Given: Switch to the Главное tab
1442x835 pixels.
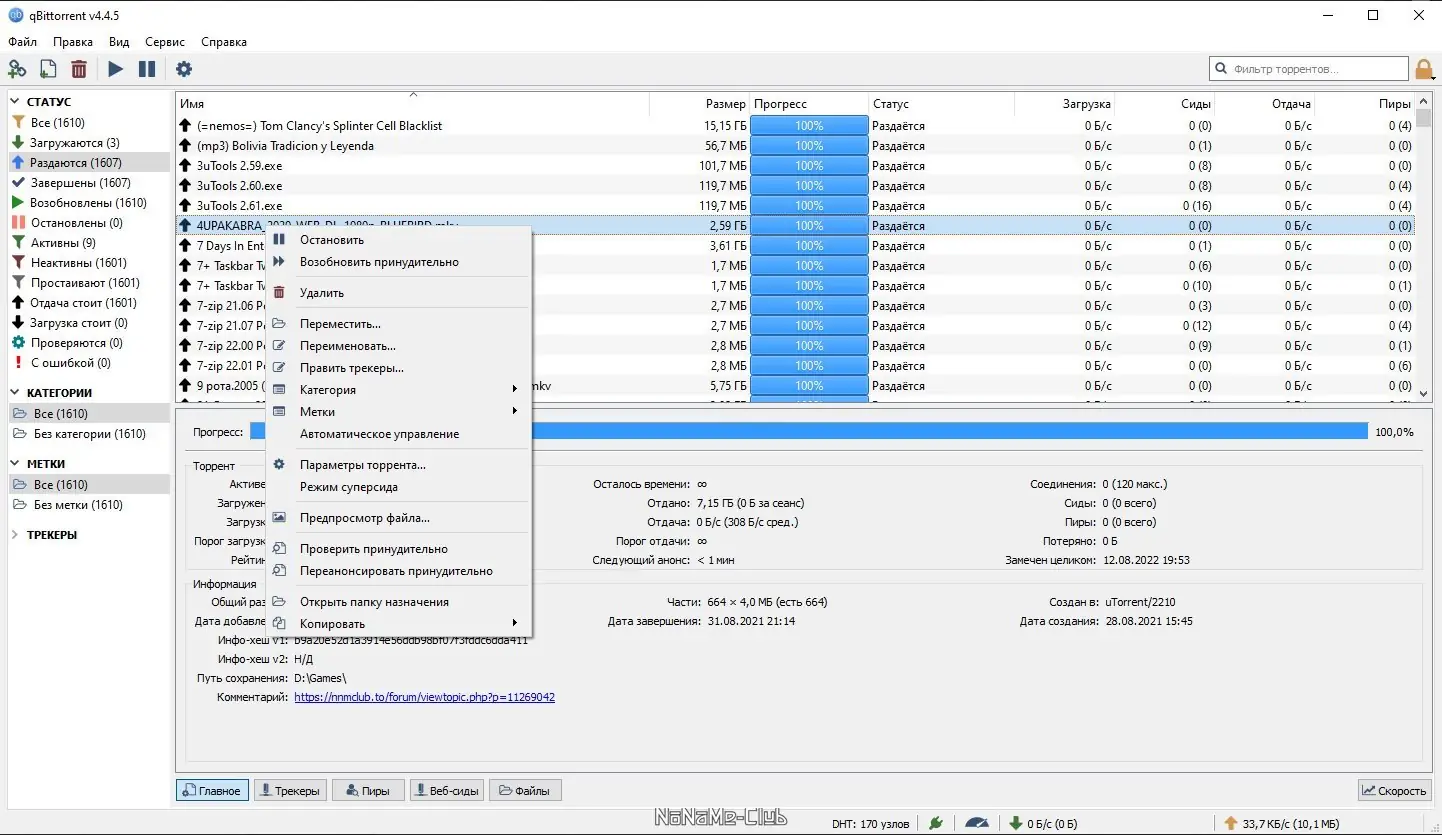Looking at the screenshot, I should coord(212,790).
